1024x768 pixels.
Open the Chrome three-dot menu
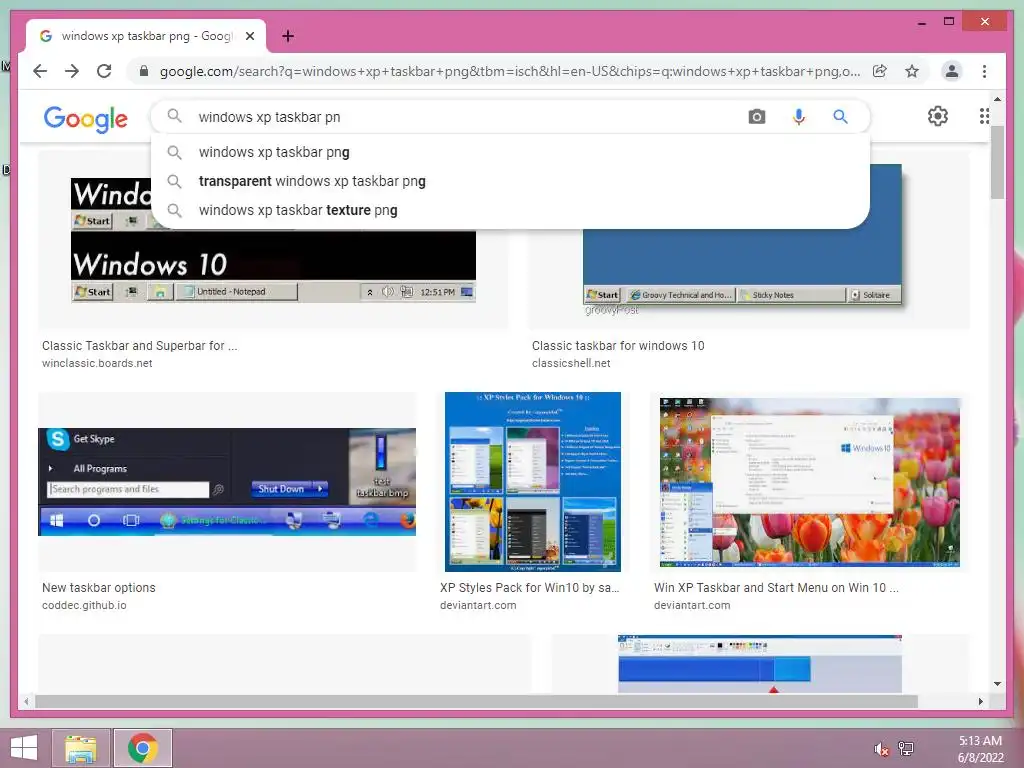point(984,71)
